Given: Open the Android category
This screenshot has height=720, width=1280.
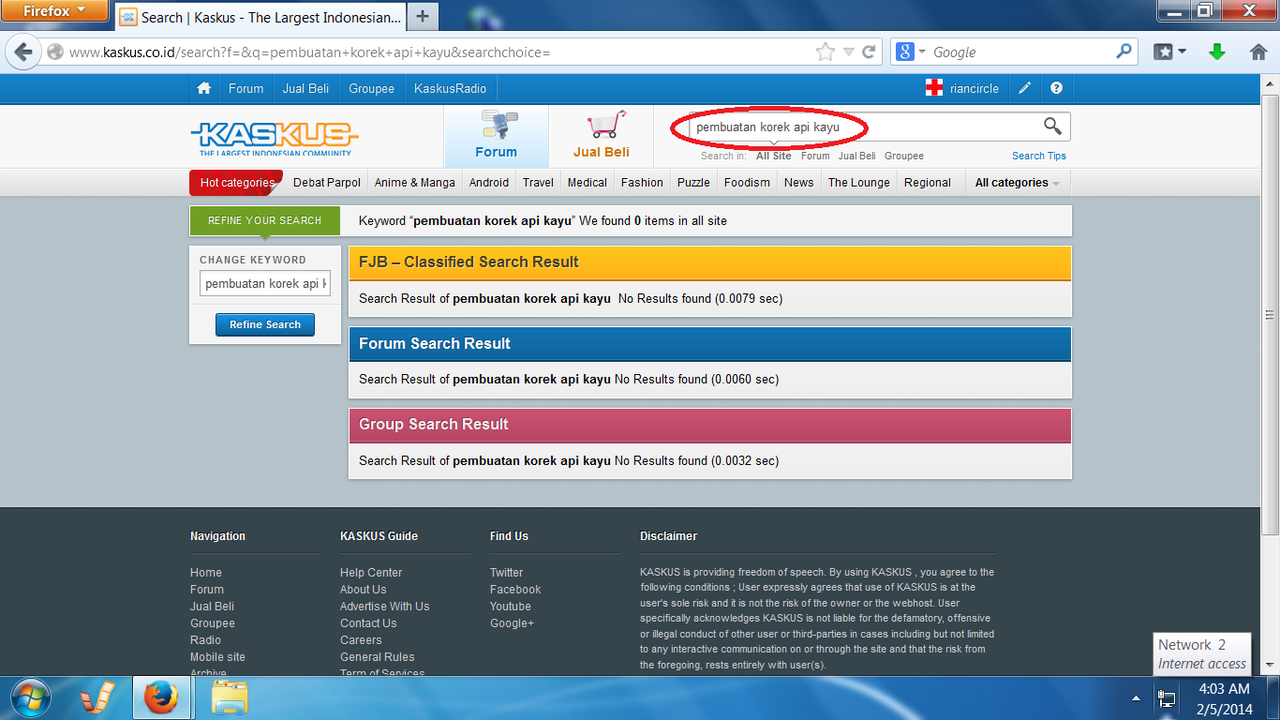Looking at the screenshot, I should pos(489,182).
